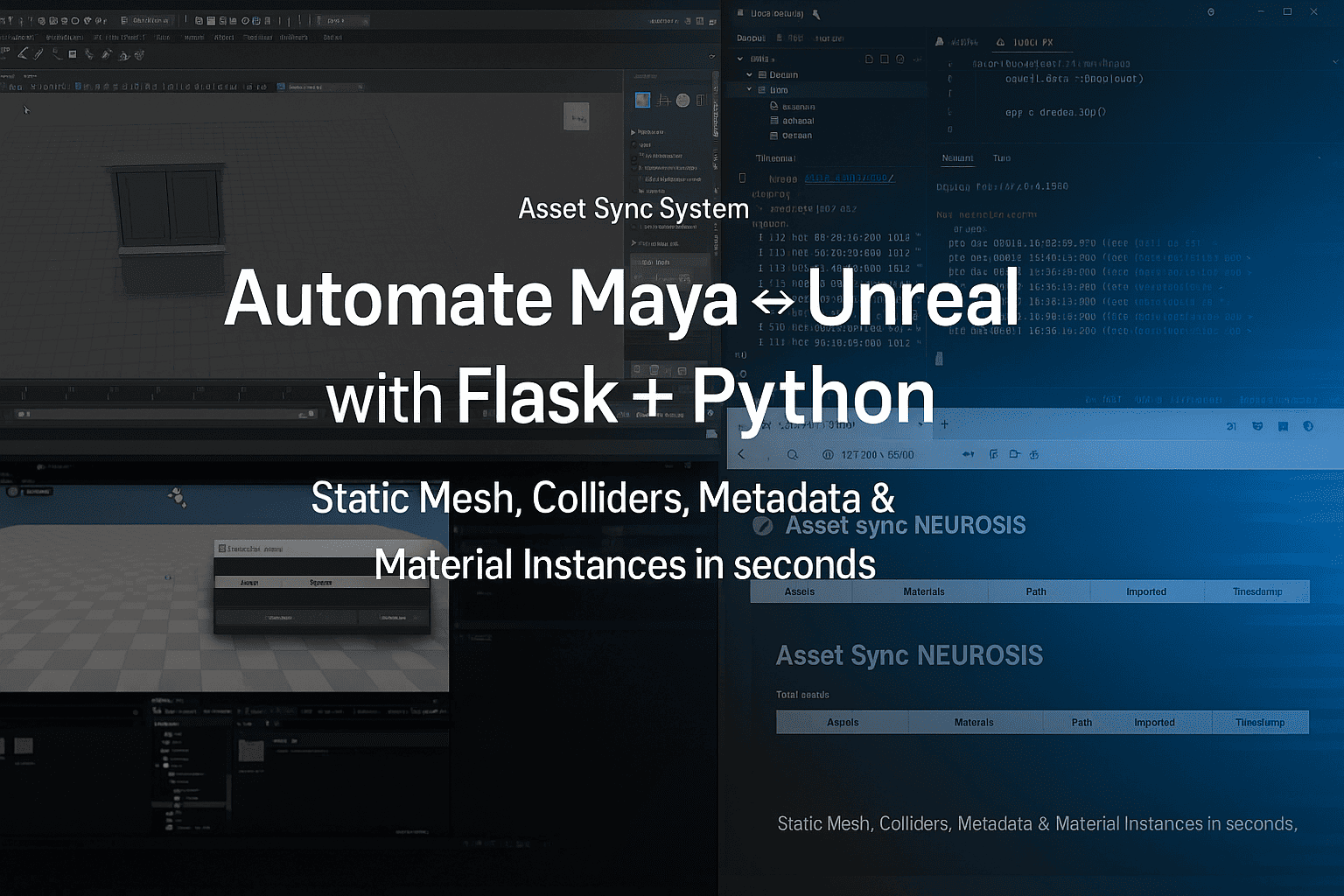Click the Refresh Explorer icon in the code editor

click(x=900, y=59)
